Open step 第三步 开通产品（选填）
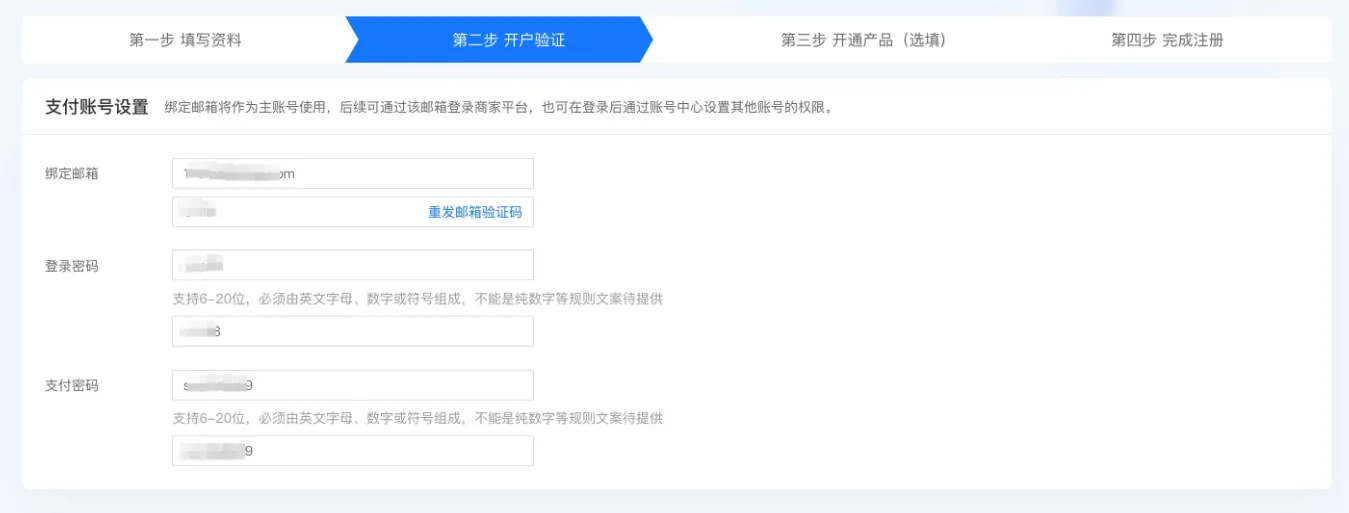Image resolution: width=1349 pixels, height=513 pixels. click(x=863, y=40)
